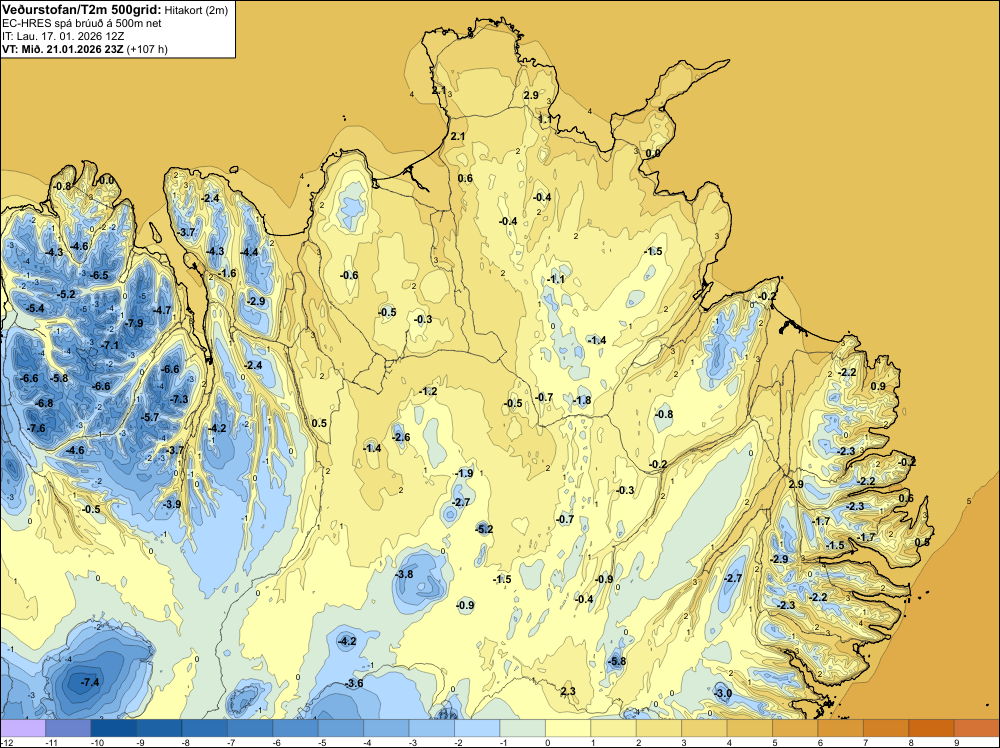Select the 'EC-HRES spá brúuð á 500m net' line
The height and width of the screenshot is (748, 1000).
pyautogui.click(x=82, y=23)
